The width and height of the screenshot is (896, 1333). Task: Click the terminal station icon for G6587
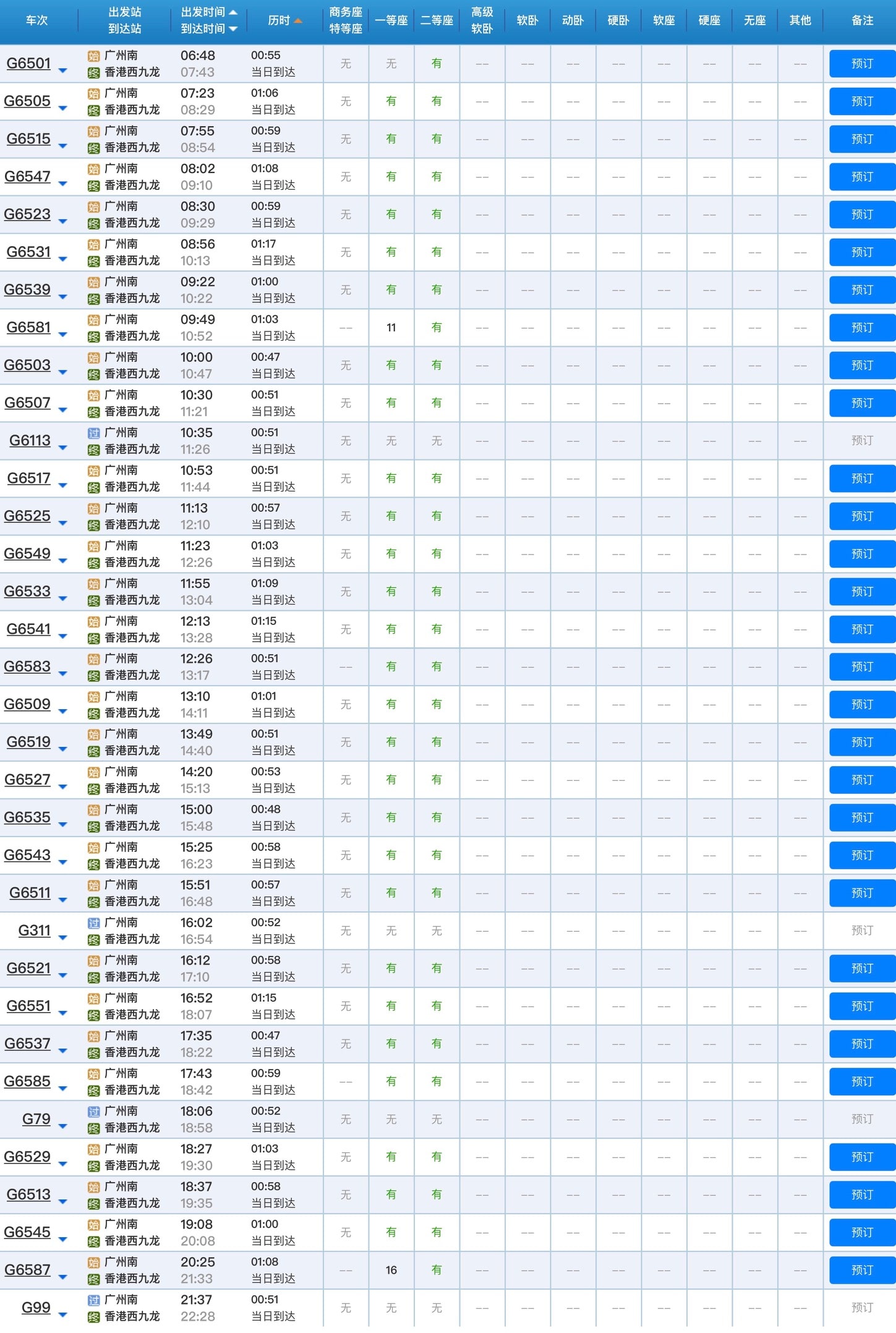pyautogui.click(x=93, y=1279)
